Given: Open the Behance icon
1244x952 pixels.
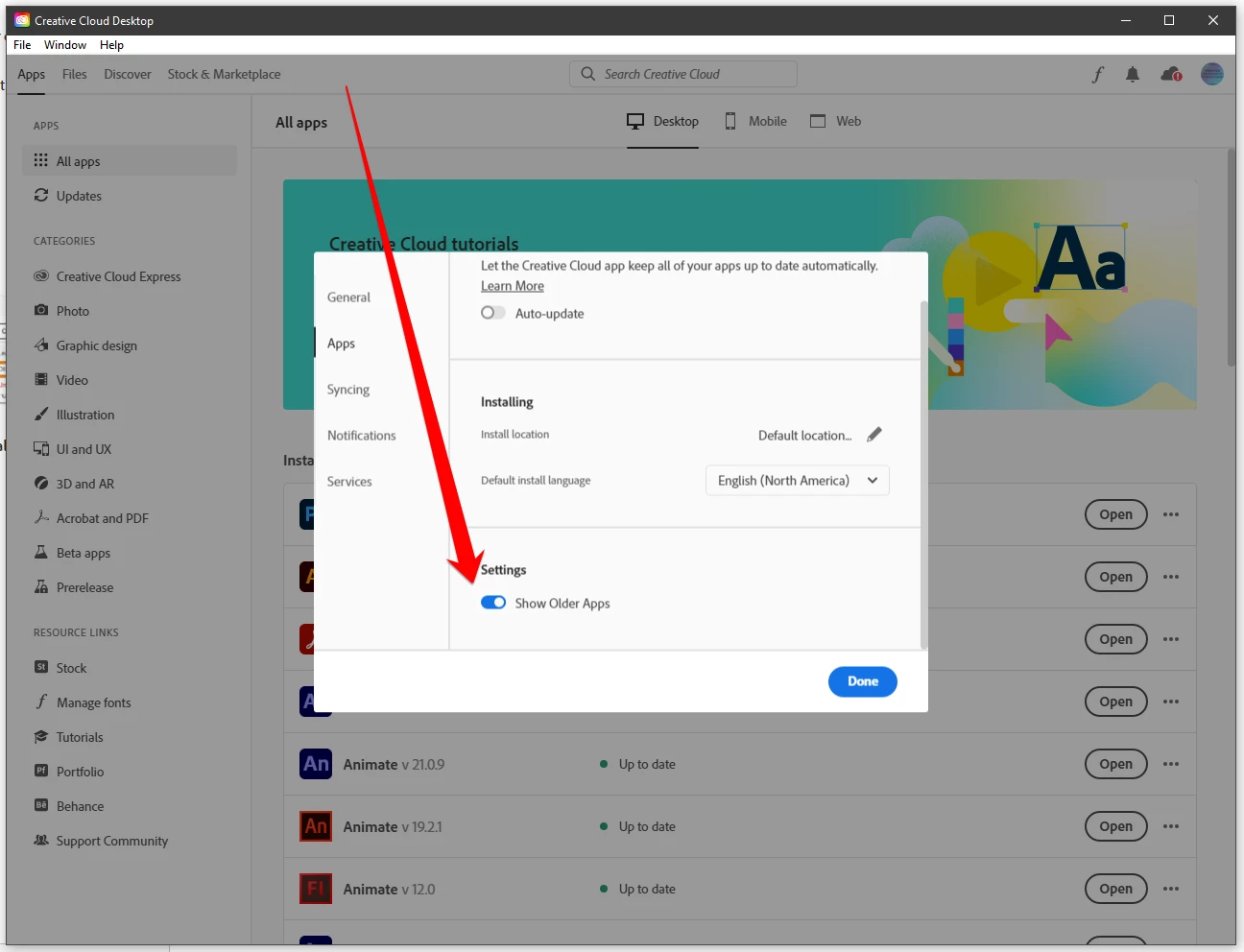Looking at the screenshot, I should tap(41, 805).
